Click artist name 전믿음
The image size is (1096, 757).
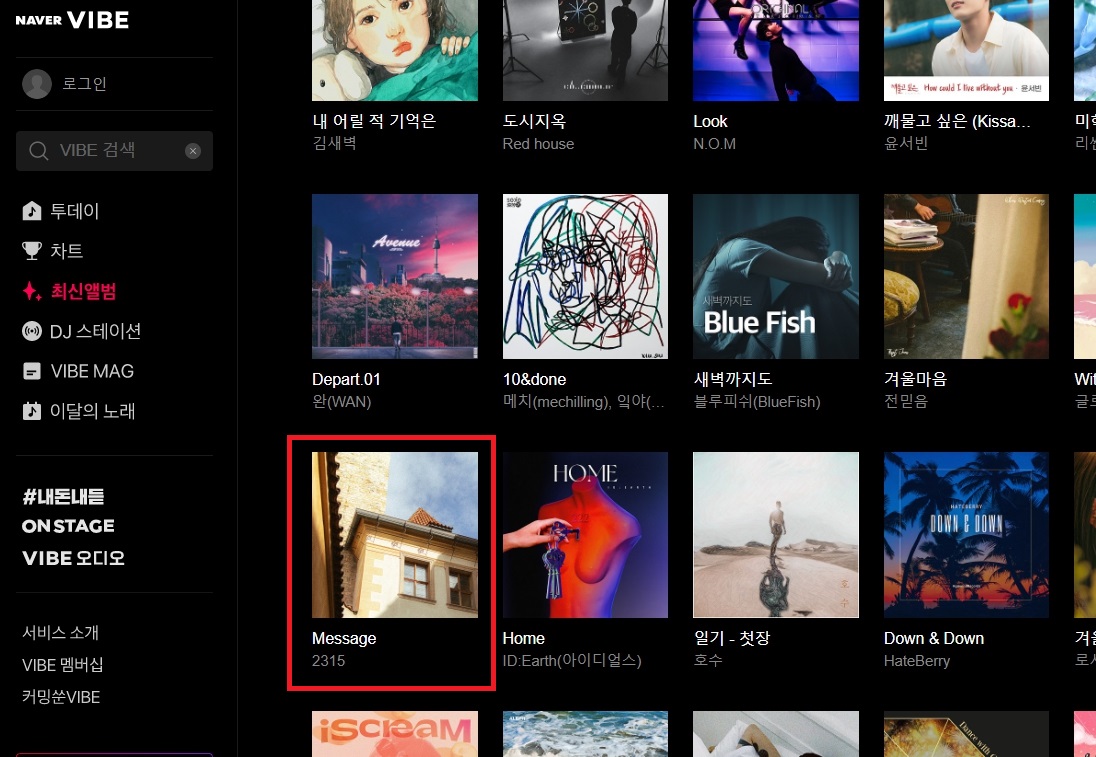[906, 401]
